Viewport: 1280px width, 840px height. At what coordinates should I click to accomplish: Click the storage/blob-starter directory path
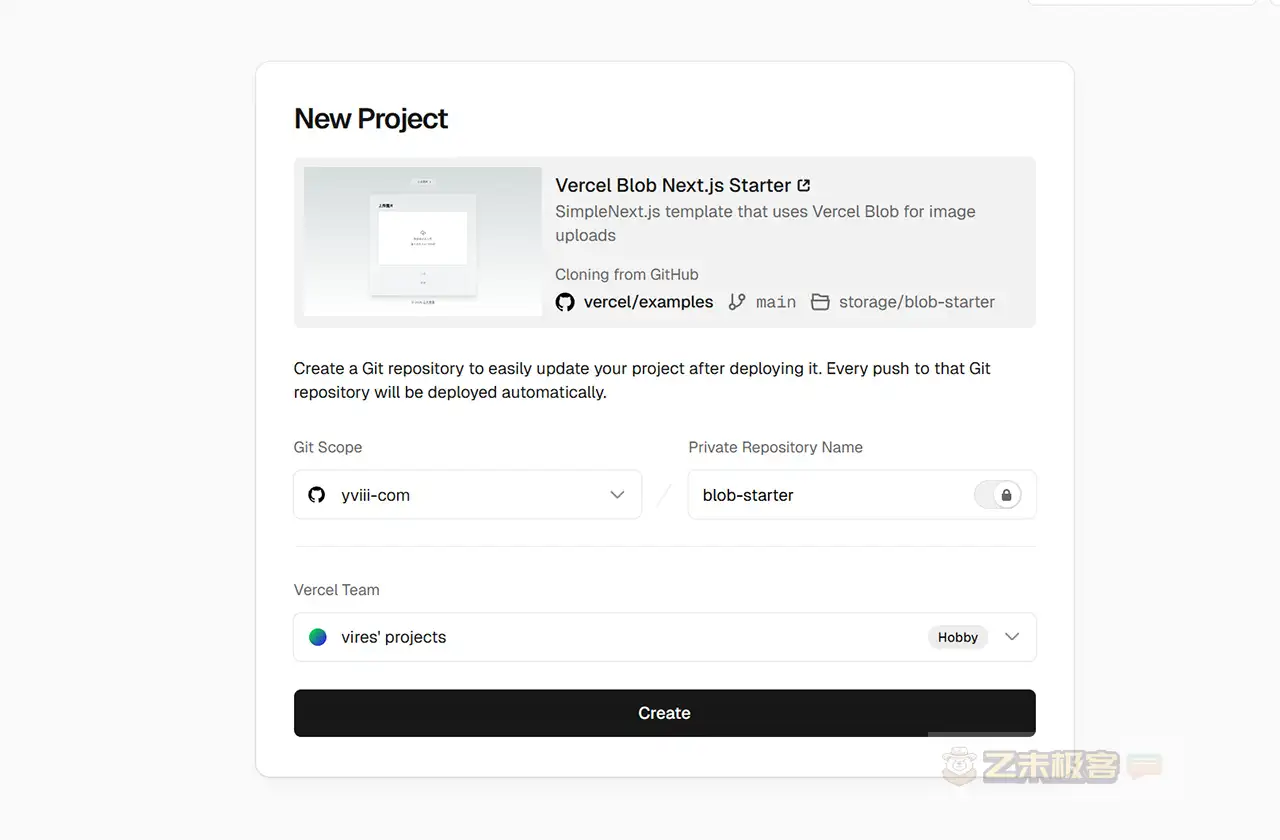point(916,302)
